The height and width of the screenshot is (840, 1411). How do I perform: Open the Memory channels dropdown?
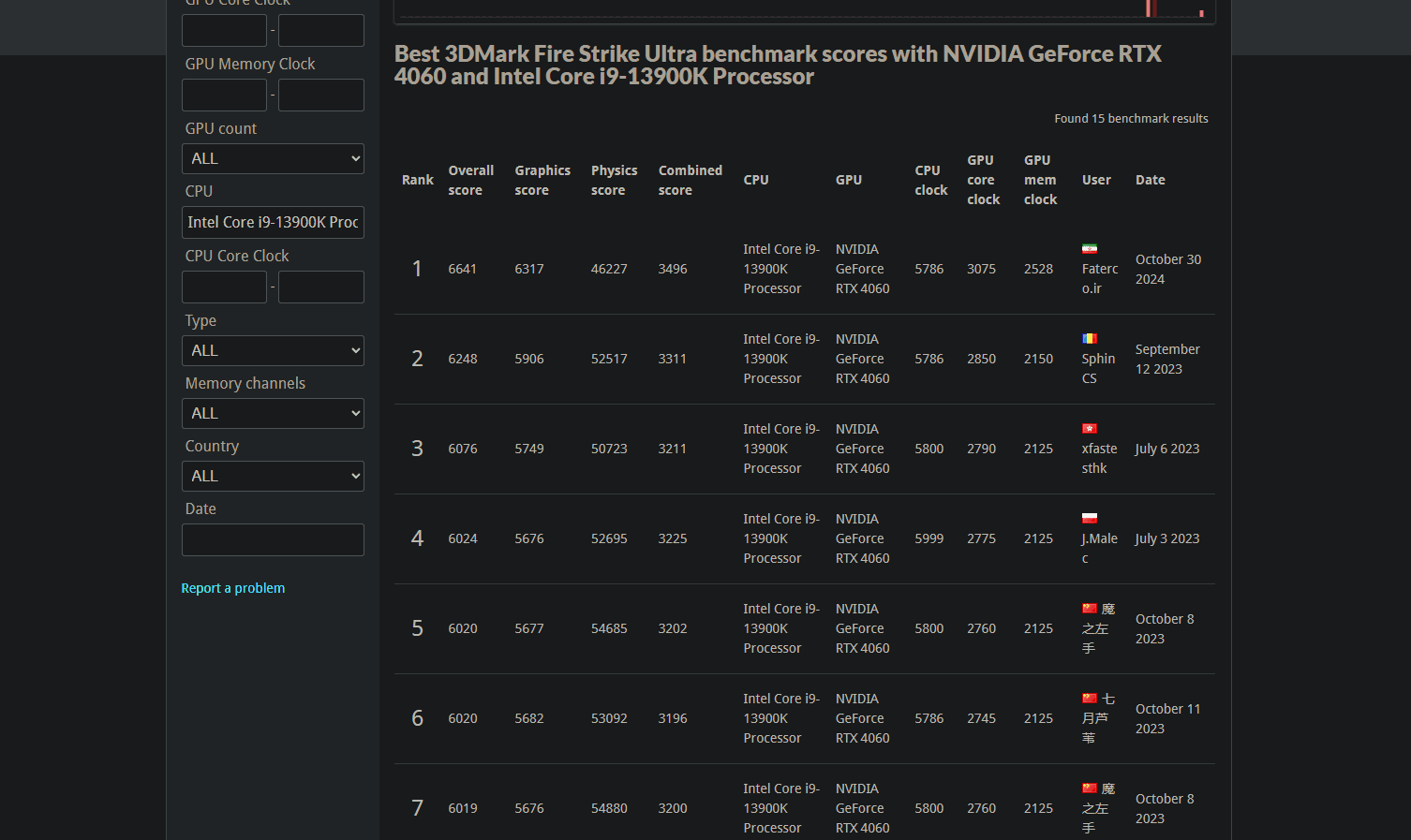pyautogui.click(x=273, y=414)
